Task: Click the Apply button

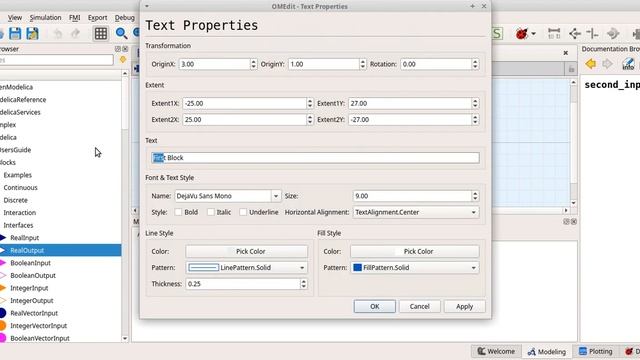Action: click(x=464, y=307)
